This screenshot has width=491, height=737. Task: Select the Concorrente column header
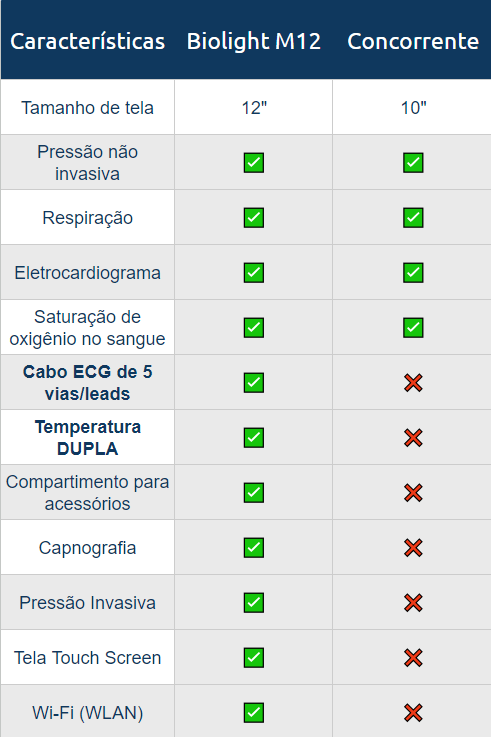click(x=413, y=41)
